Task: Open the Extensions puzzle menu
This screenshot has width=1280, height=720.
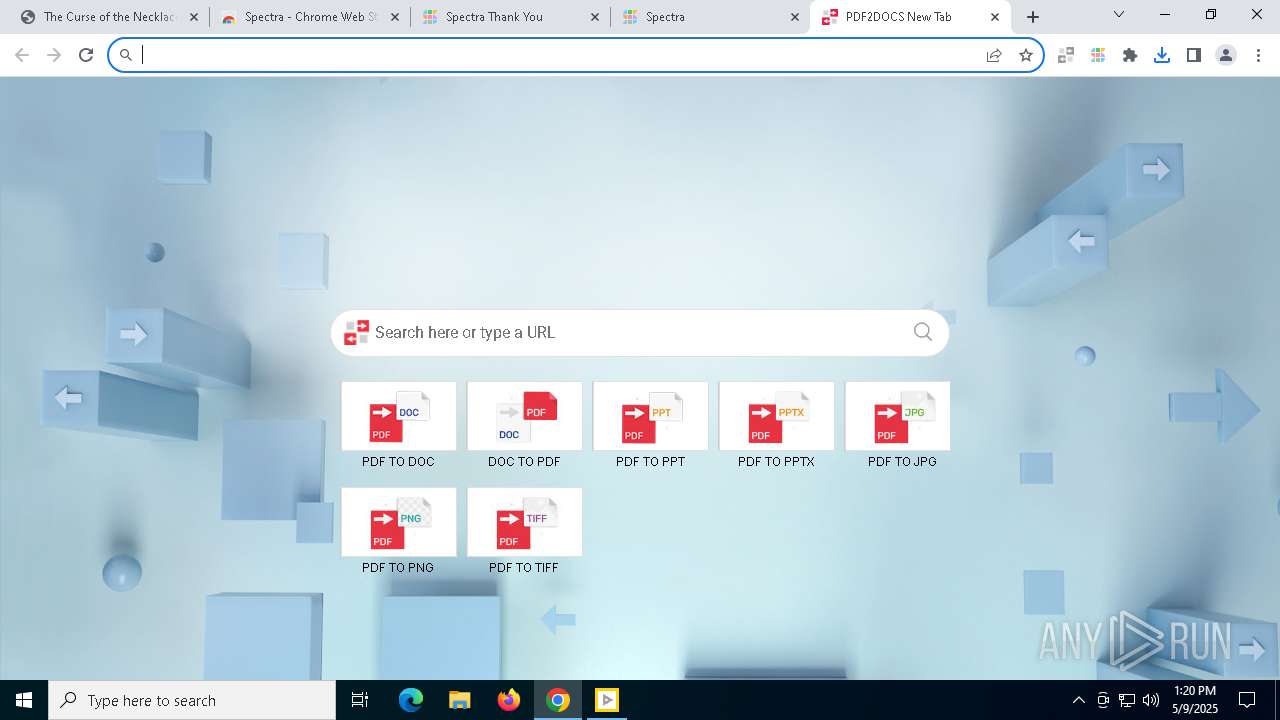Action: pyautogui.click(x=1130, y=55)
